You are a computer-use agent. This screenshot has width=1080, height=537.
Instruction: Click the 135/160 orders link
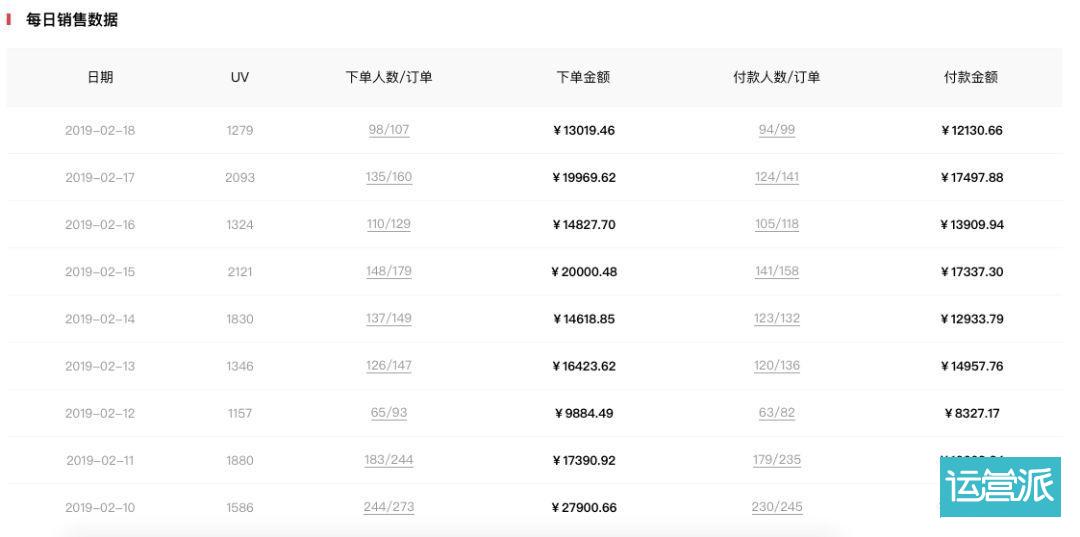tap(389, 177)
